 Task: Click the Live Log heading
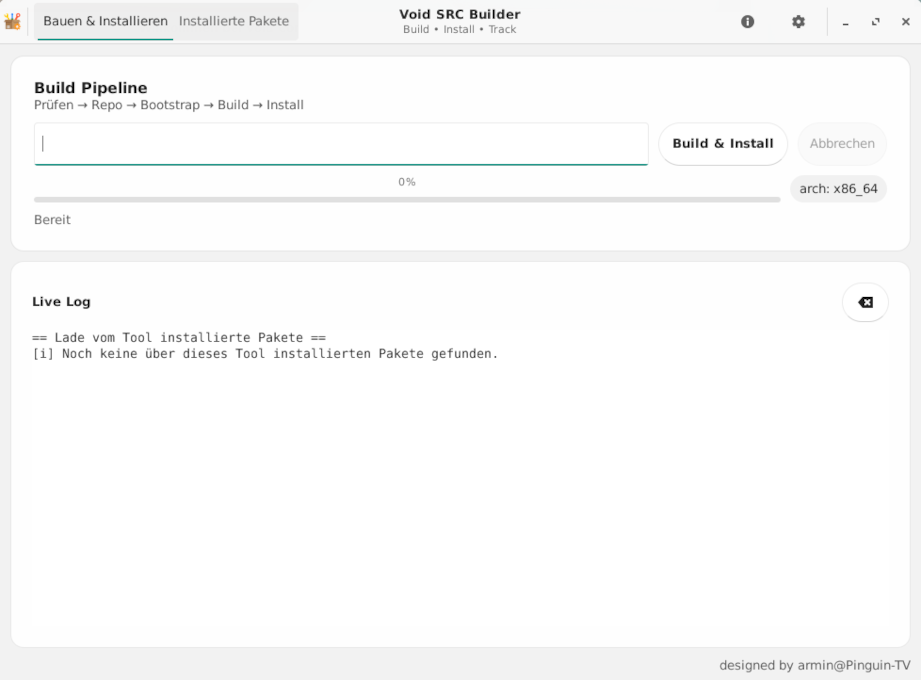coord(61,302)
